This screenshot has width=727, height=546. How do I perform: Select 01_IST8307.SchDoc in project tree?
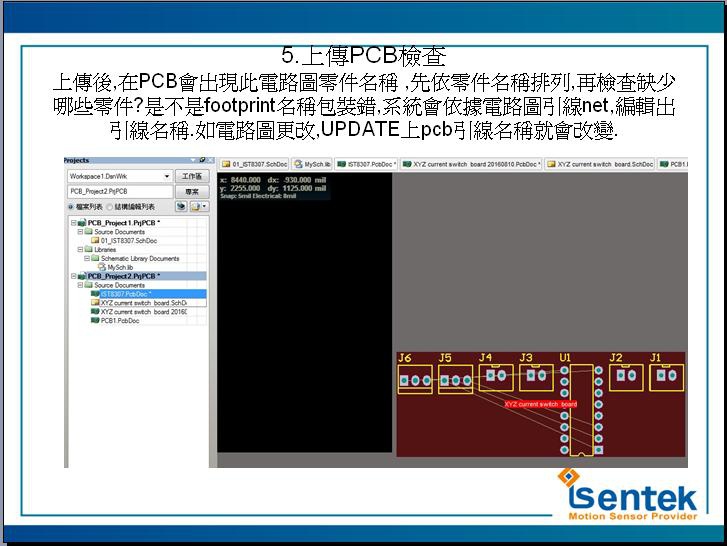coord(129,241)
